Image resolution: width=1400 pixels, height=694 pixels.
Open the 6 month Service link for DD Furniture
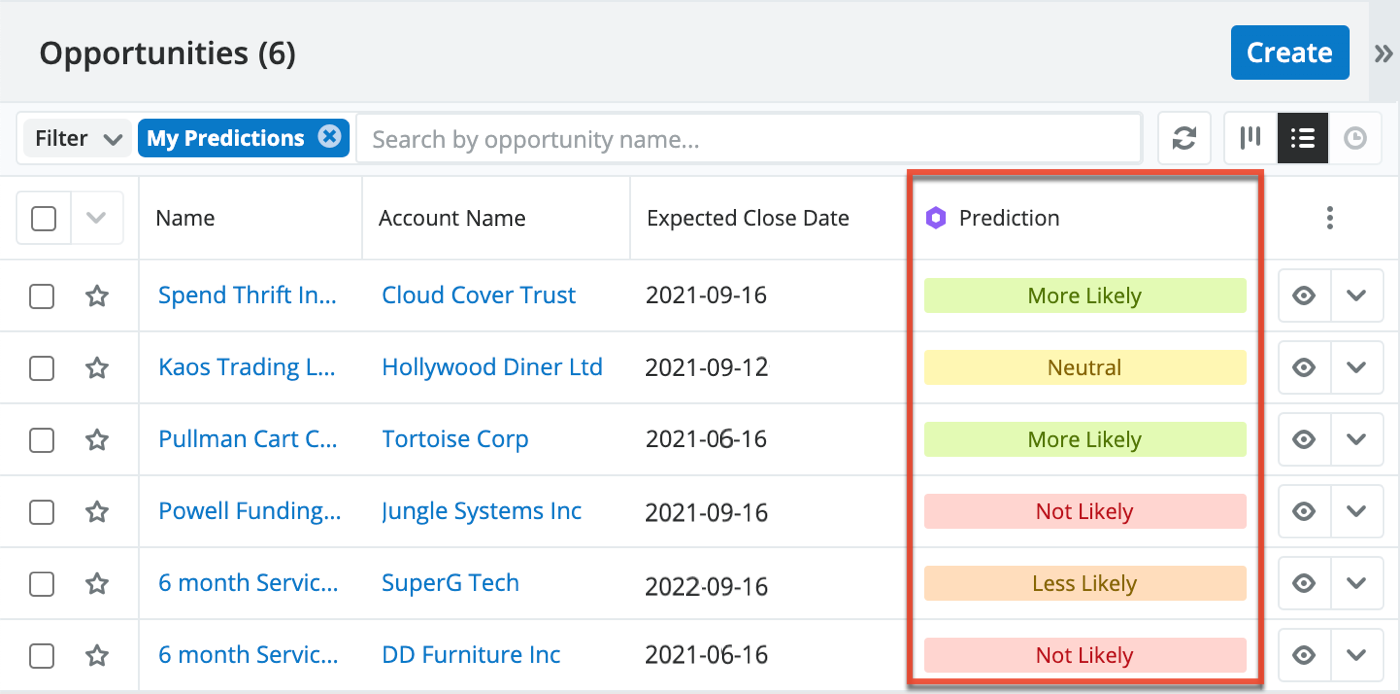click(248, 655)
